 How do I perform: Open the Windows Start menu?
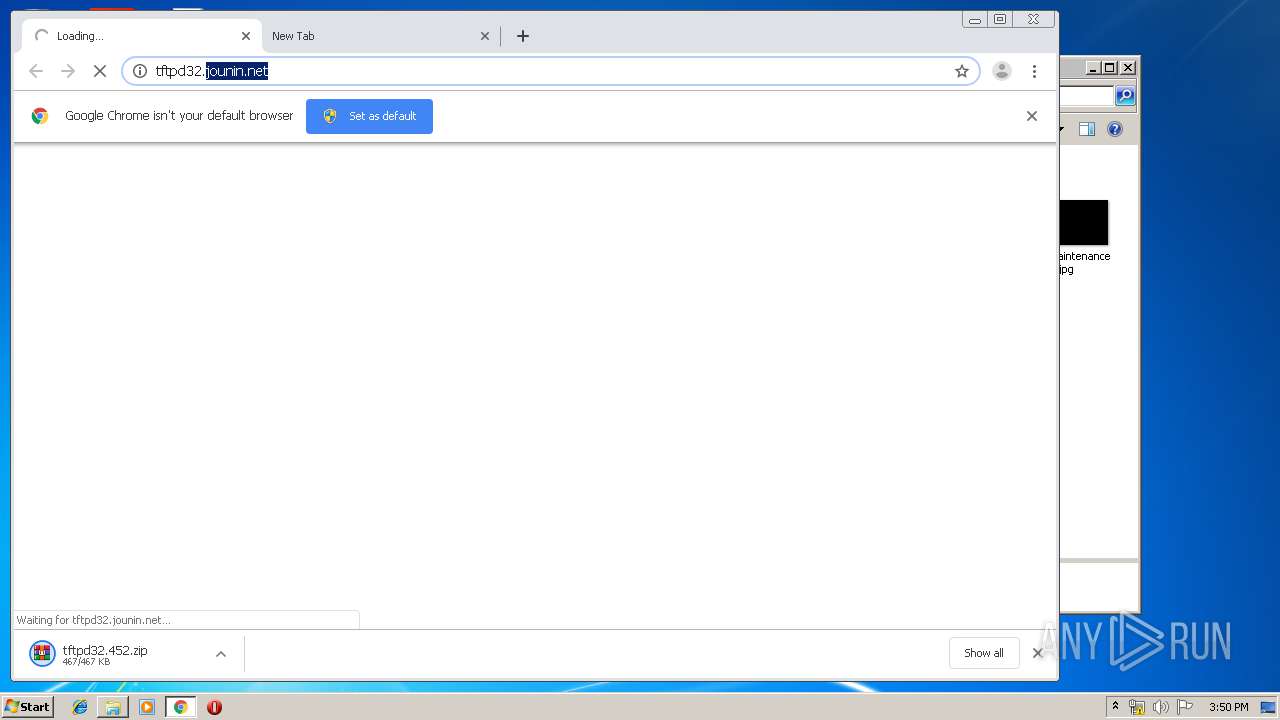(27, 707)
